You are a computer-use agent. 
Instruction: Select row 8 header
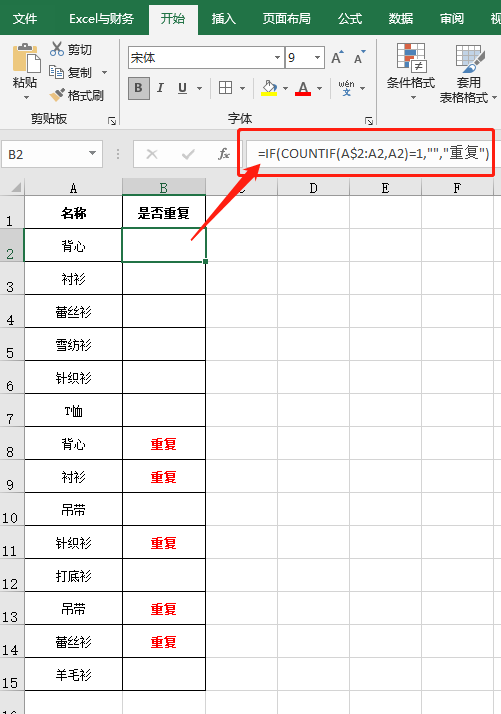pos(12,444)
